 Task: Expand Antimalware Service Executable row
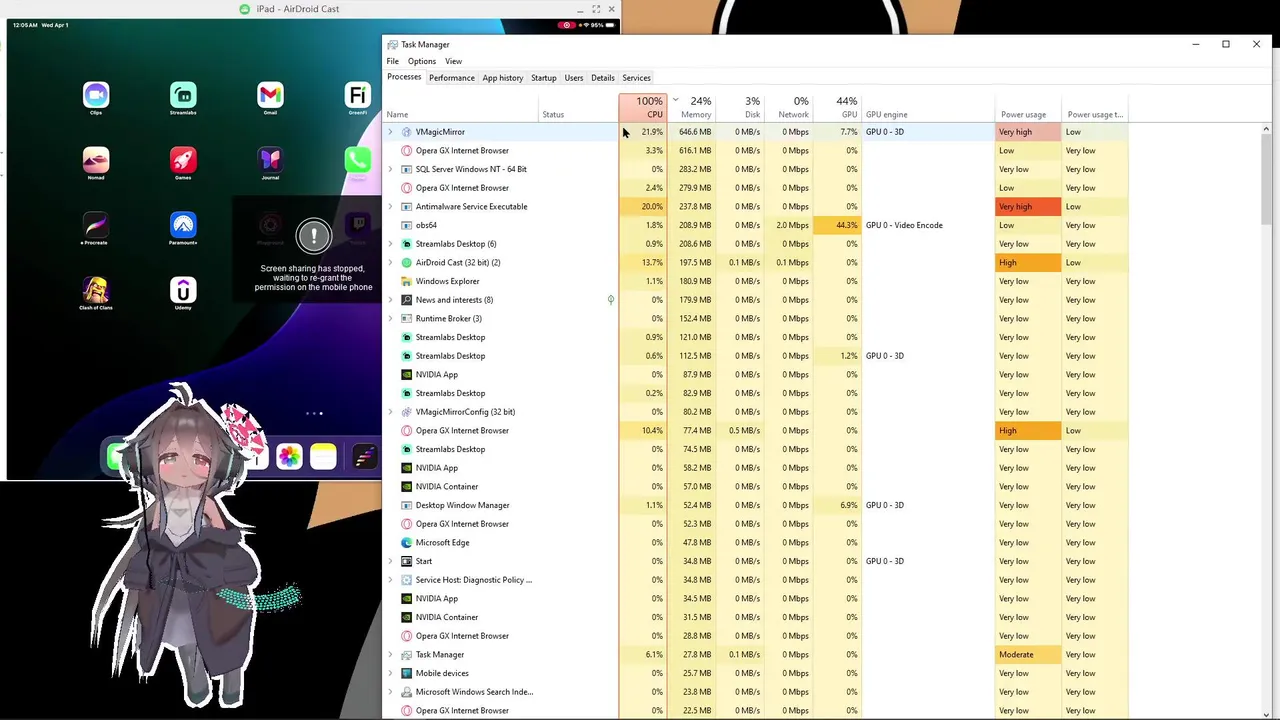point(390,207)
